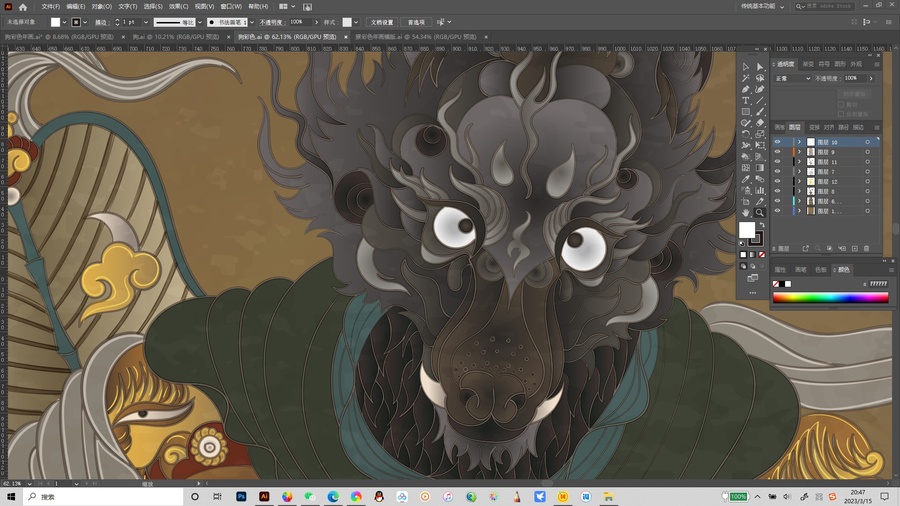Viewport: 900px width, 506px height.
Task: Select the Selection (black arrow) tool
Action: tap(746, 67)
